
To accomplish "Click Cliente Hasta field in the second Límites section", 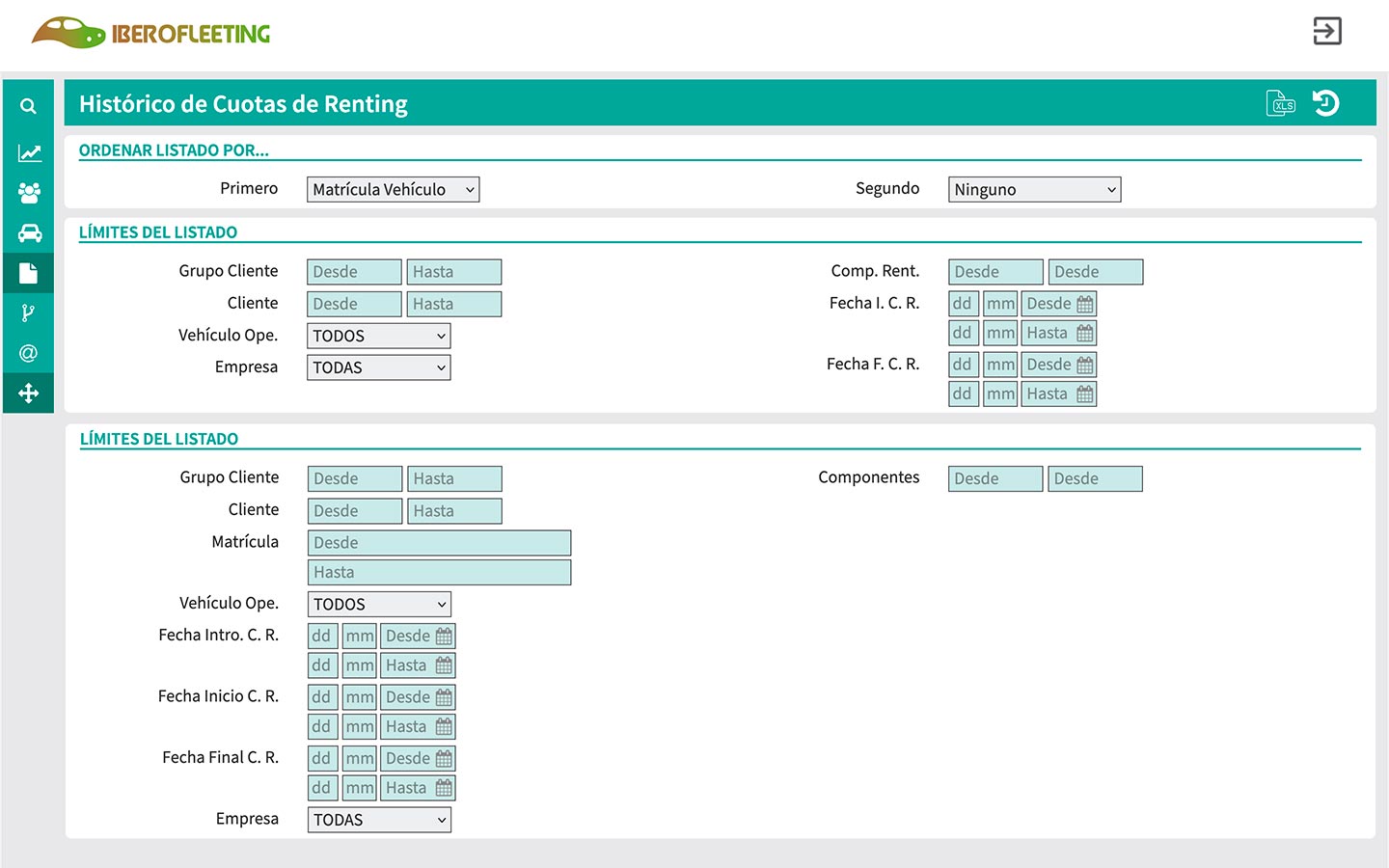I will point(455,511).
